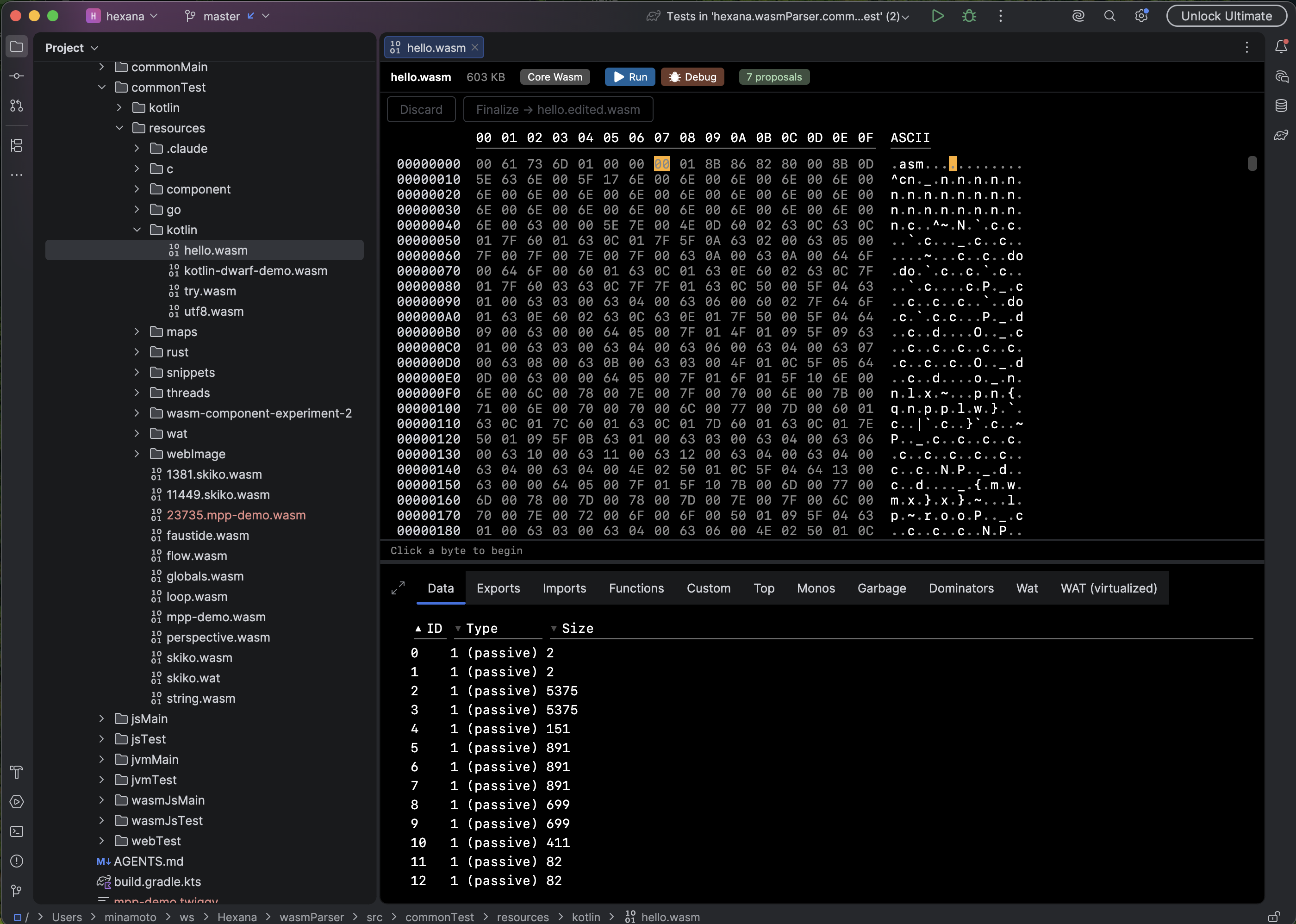Open the Project tool window icon
This screenshot has height=924, width=1296.
17,47
